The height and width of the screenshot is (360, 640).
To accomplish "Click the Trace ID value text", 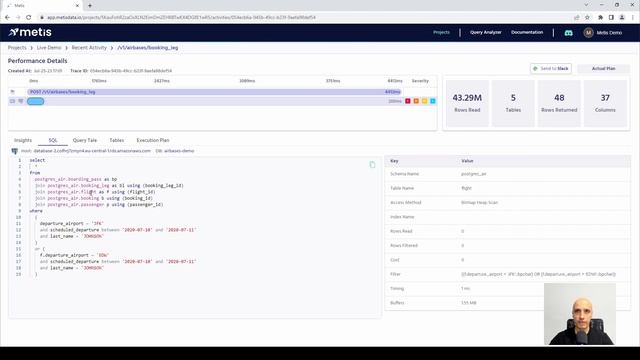I will pos(131,71).
